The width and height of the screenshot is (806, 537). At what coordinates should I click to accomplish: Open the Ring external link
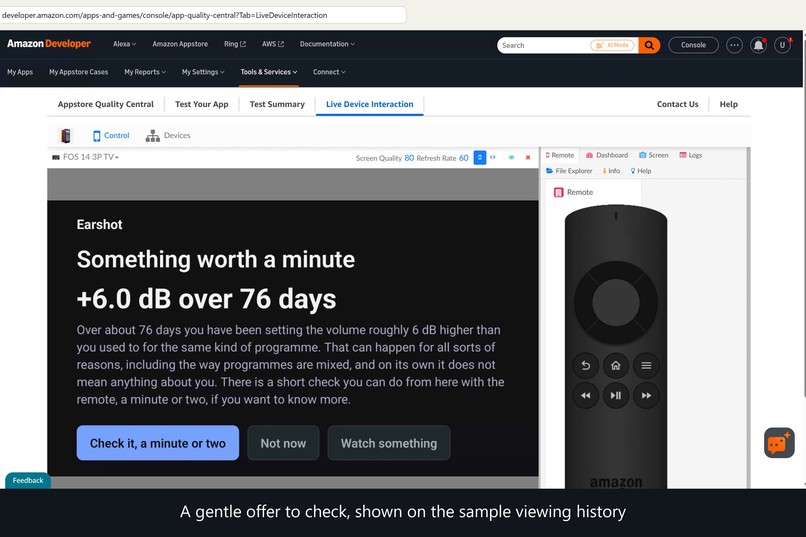pos(235,44)
